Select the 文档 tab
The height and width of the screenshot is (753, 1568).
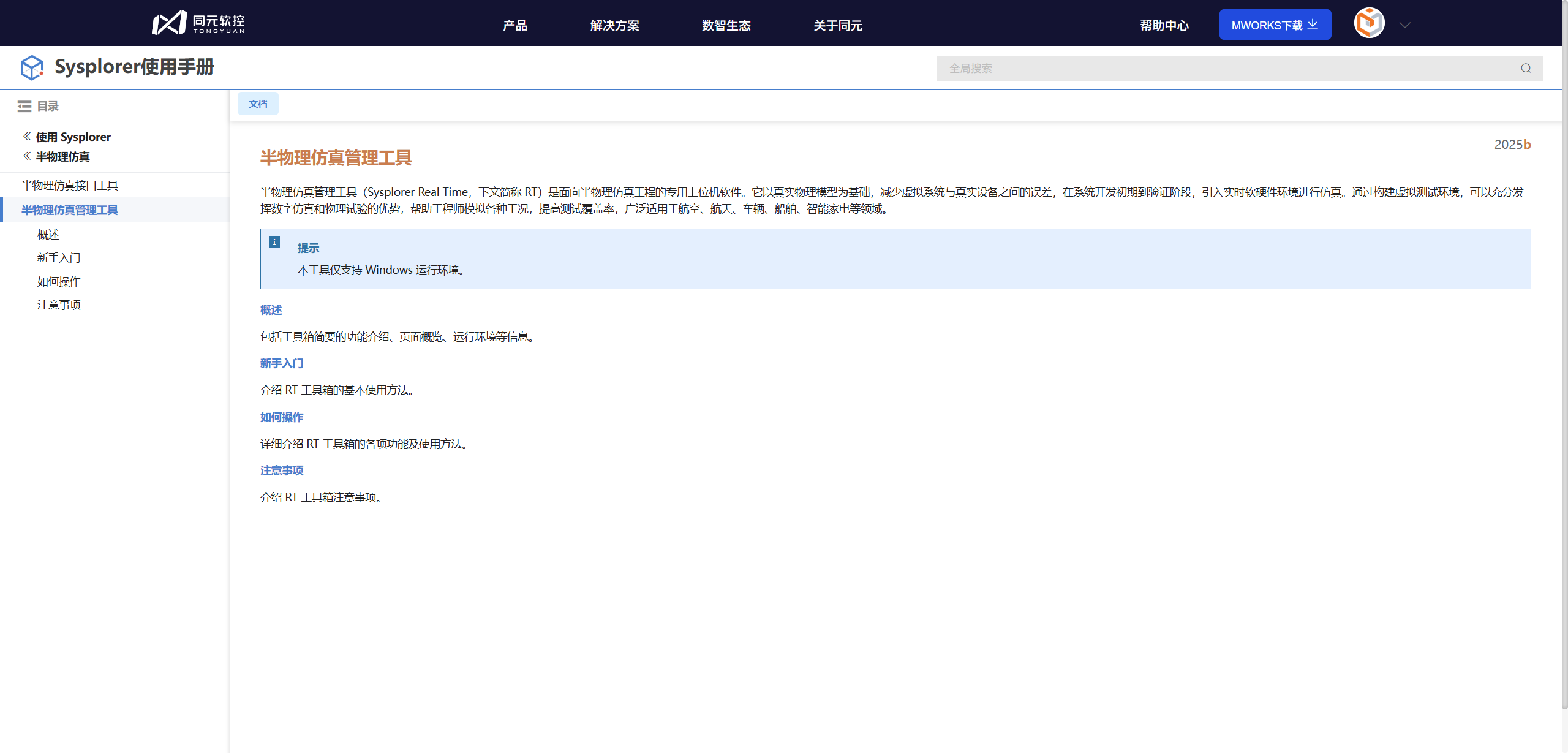tap(258, 104)
